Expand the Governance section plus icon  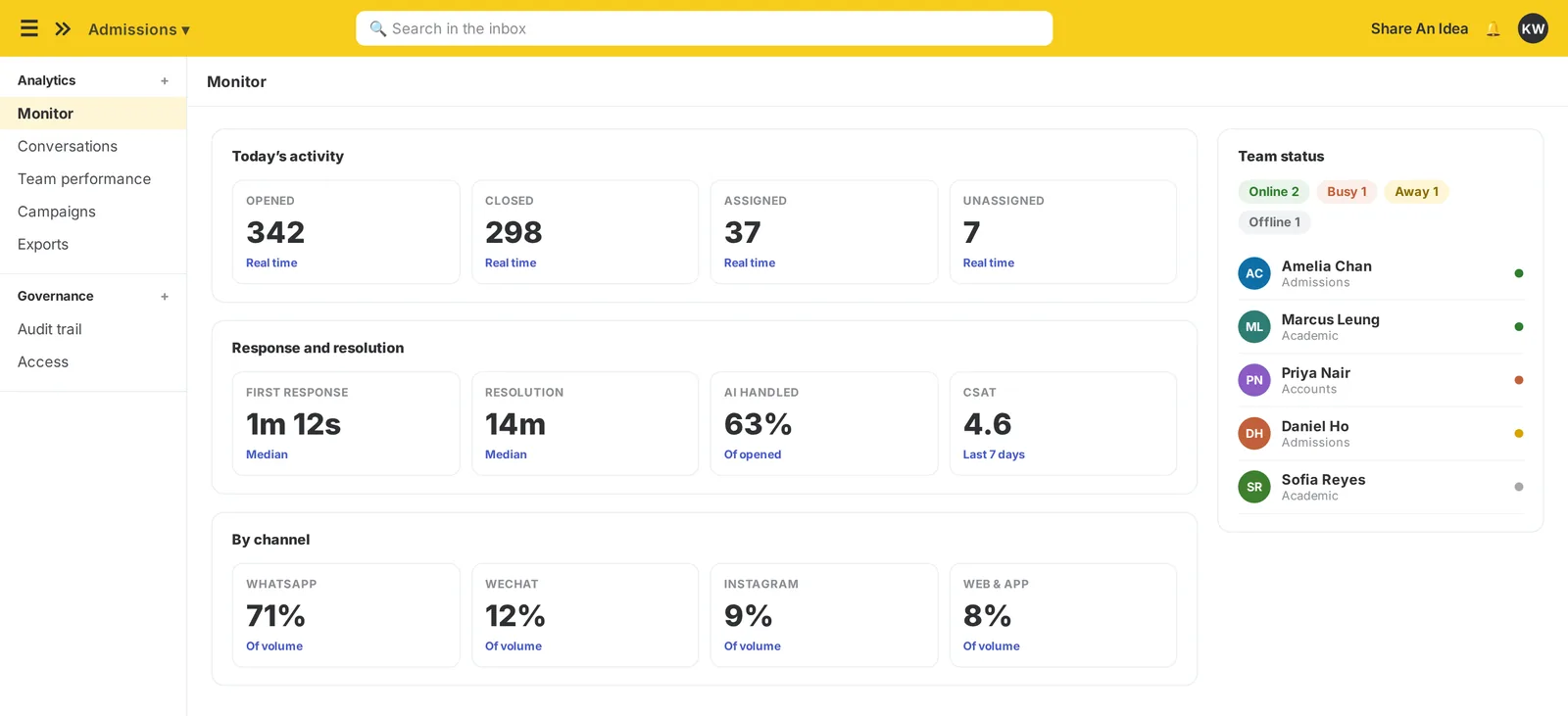point(165,297)
